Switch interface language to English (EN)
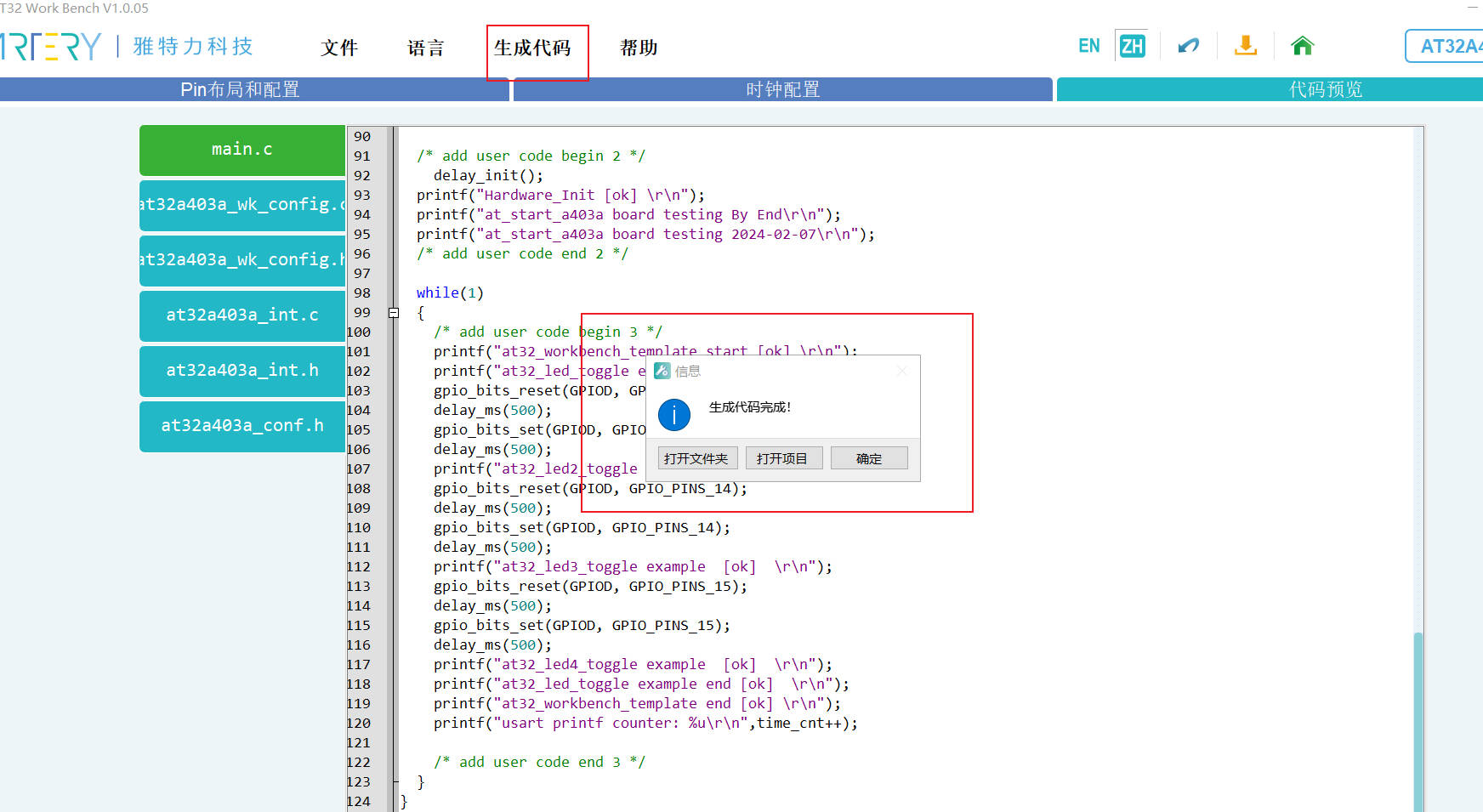 pyautogui.click(x=1088, y=46)
